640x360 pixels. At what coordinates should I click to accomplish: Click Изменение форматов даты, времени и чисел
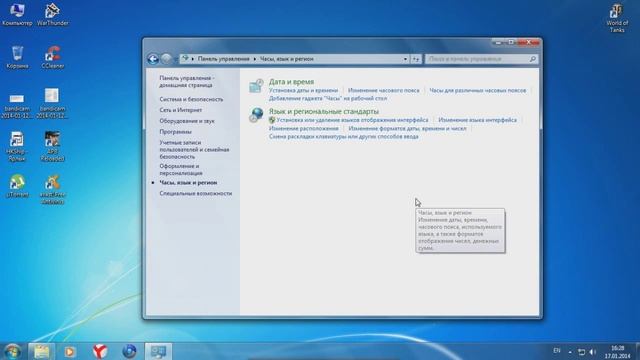pyautogui.click(x=407, y=128)
